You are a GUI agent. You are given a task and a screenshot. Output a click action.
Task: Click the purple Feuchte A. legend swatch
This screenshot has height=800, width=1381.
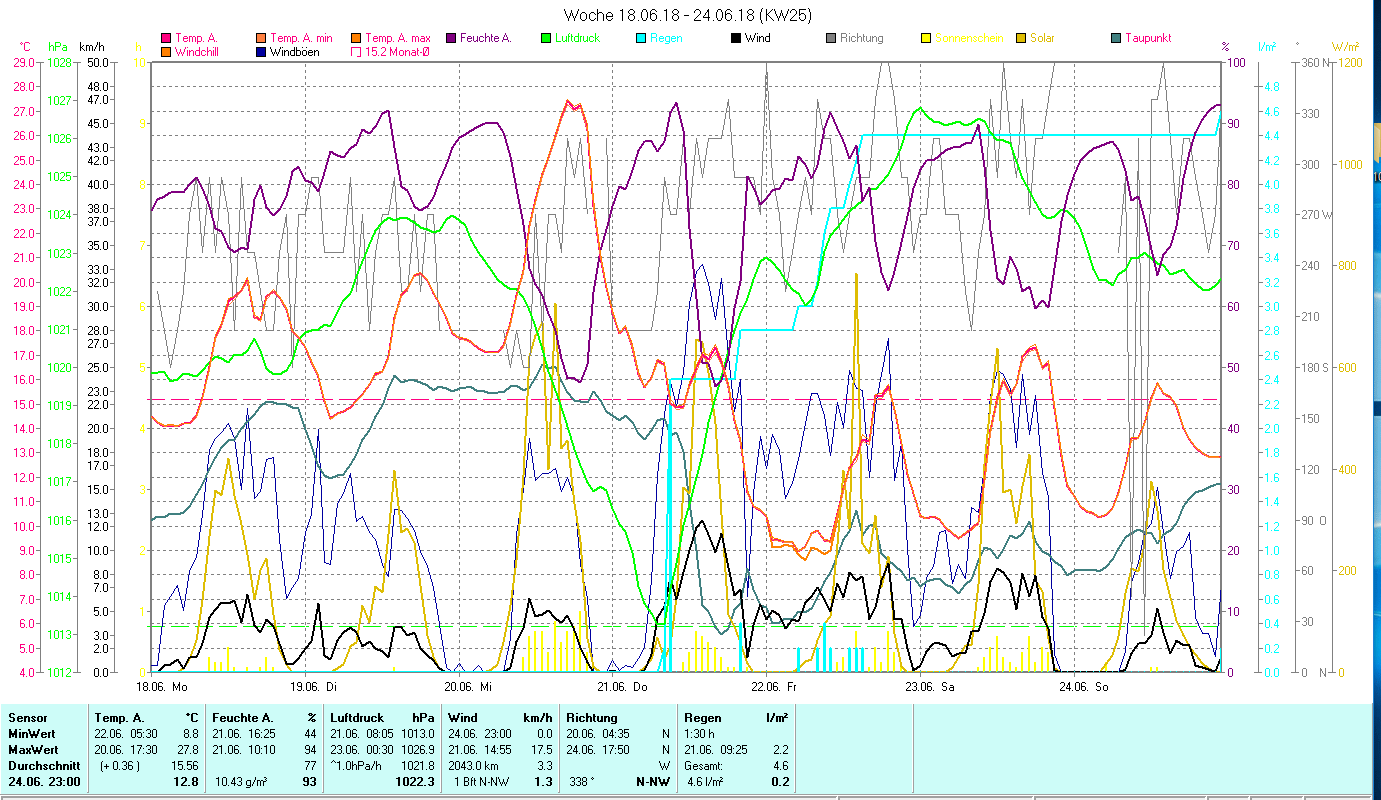[451, 38]
